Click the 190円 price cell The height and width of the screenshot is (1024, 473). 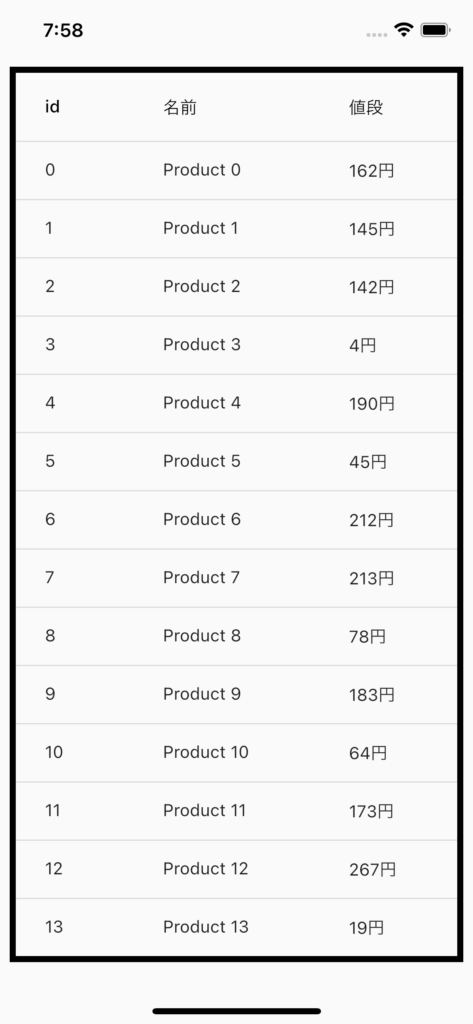coord(372,404)
